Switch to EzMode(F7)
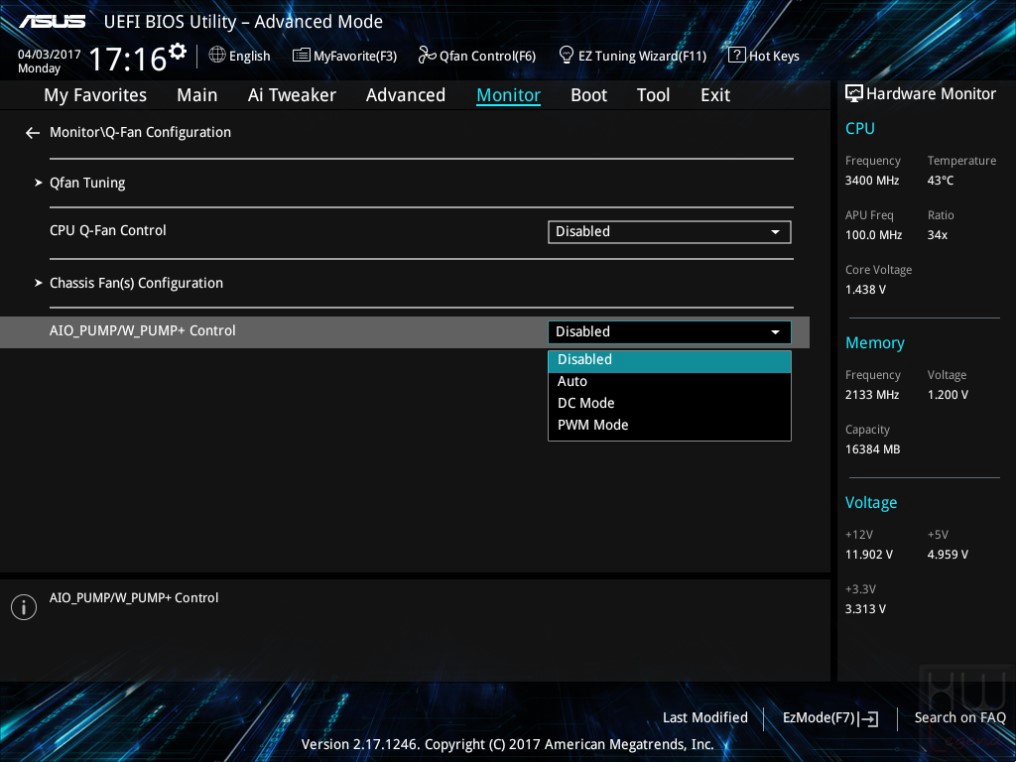The height and width of the screenshot is (762, 1016). pyautogui.click(x=831, y=718)
